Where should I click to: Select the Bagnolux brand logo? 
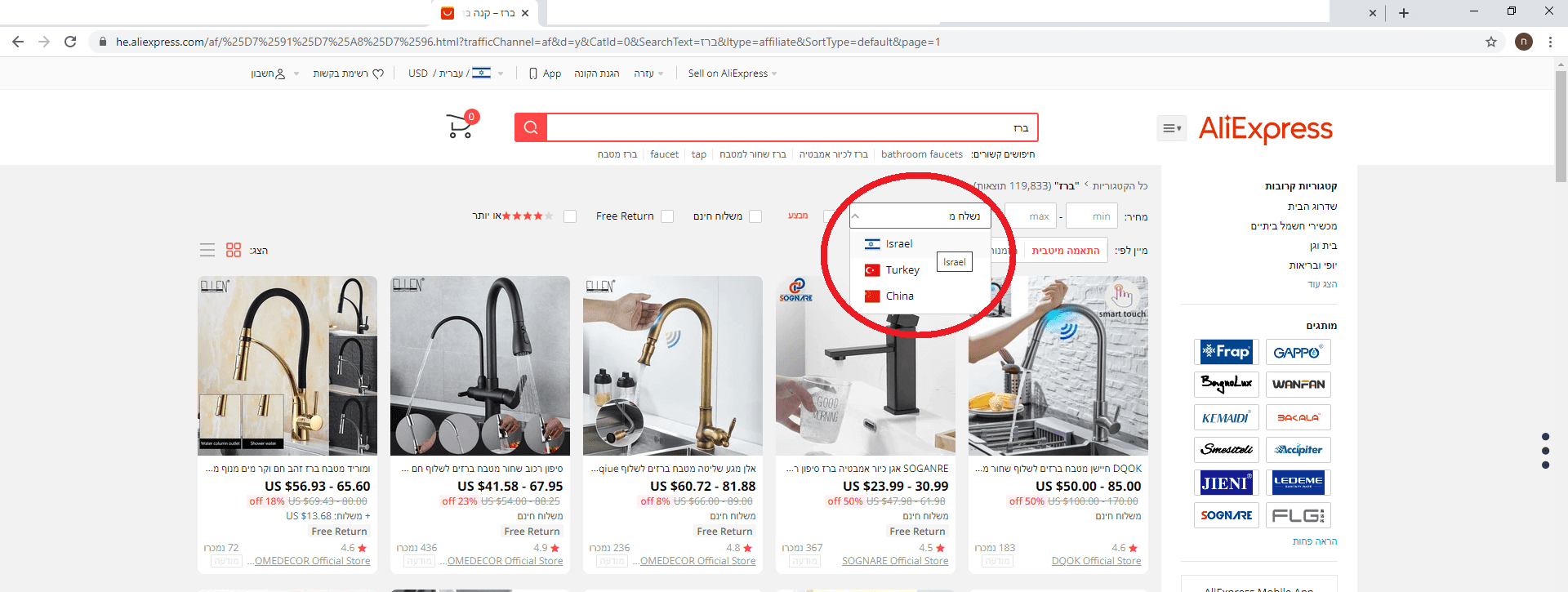click(x=1227, y=385)
